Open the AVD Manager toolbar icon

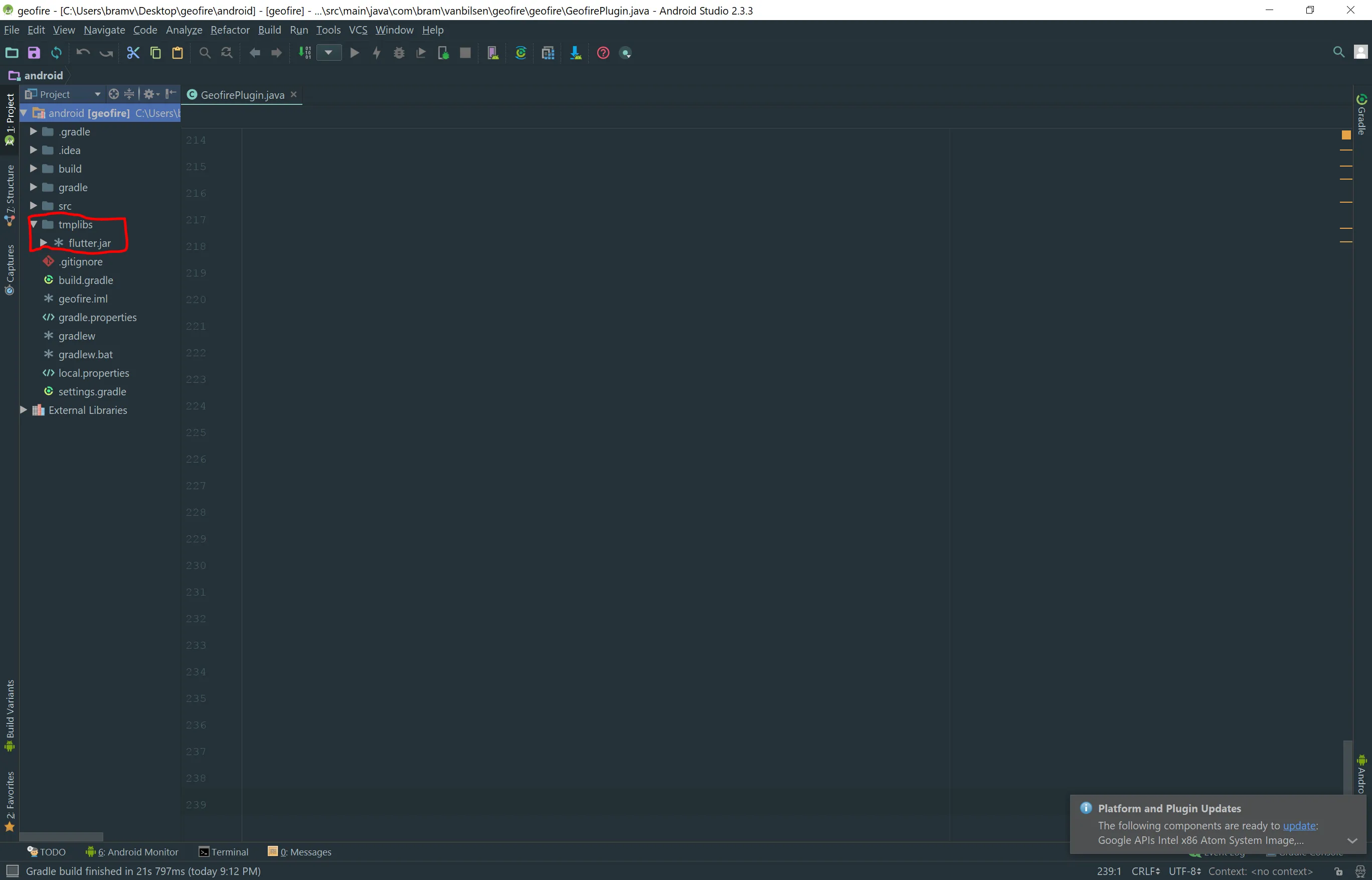pos(492,53)
